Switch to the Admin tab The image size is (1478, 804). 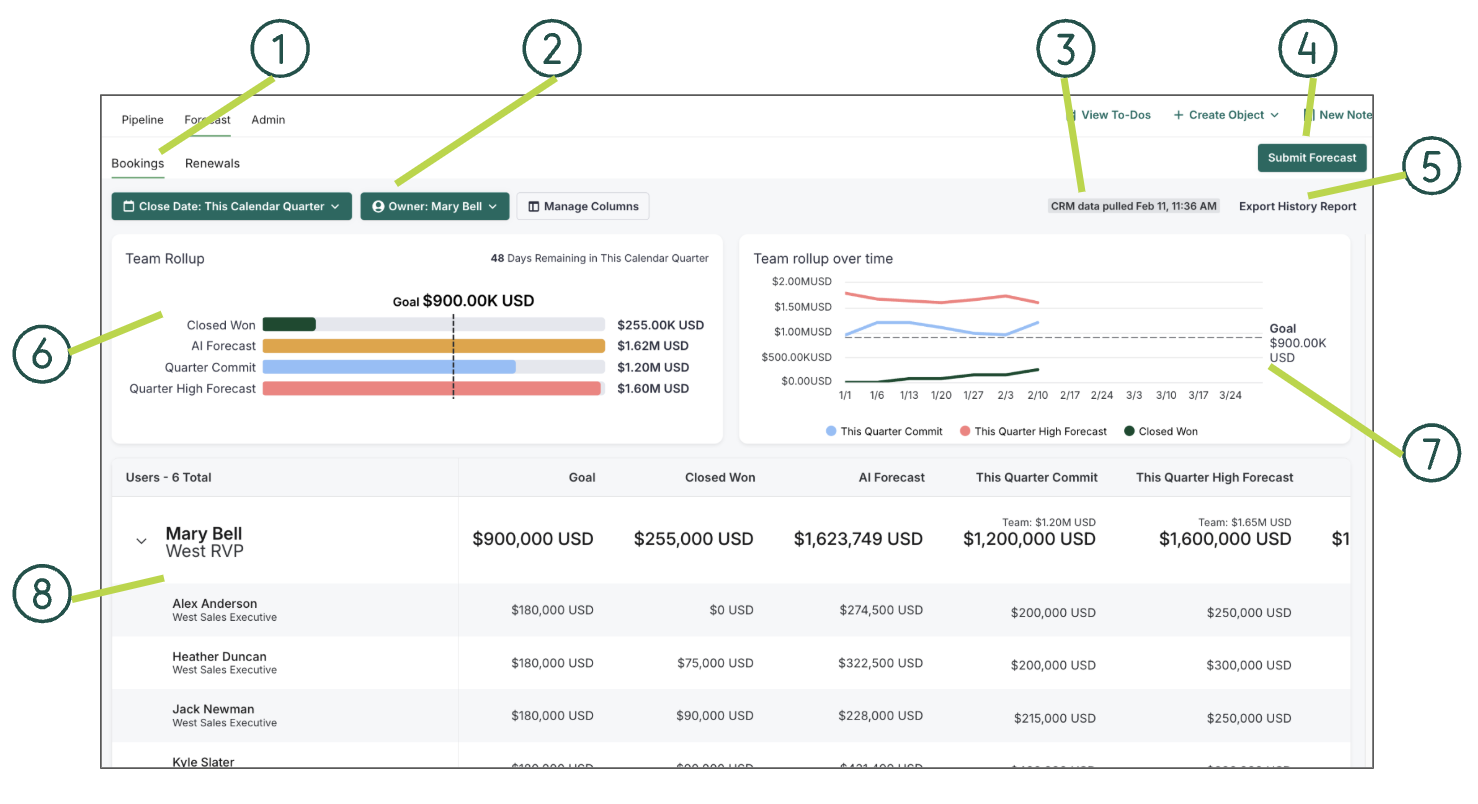[268, 119]
